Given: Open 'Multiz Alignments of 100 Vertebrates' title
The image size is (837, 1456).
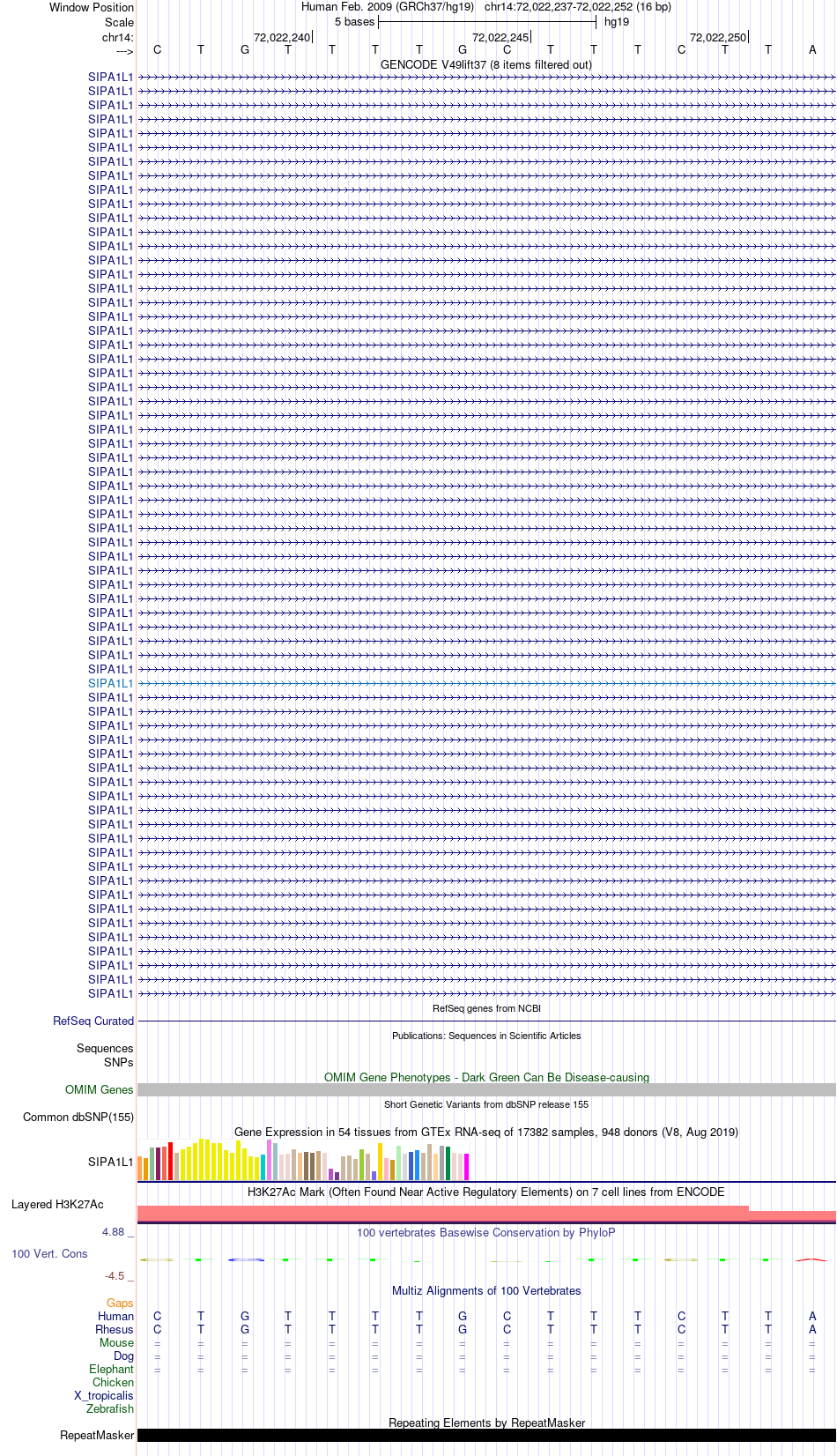Looking at the screenshot, I should click(486, 1291).
